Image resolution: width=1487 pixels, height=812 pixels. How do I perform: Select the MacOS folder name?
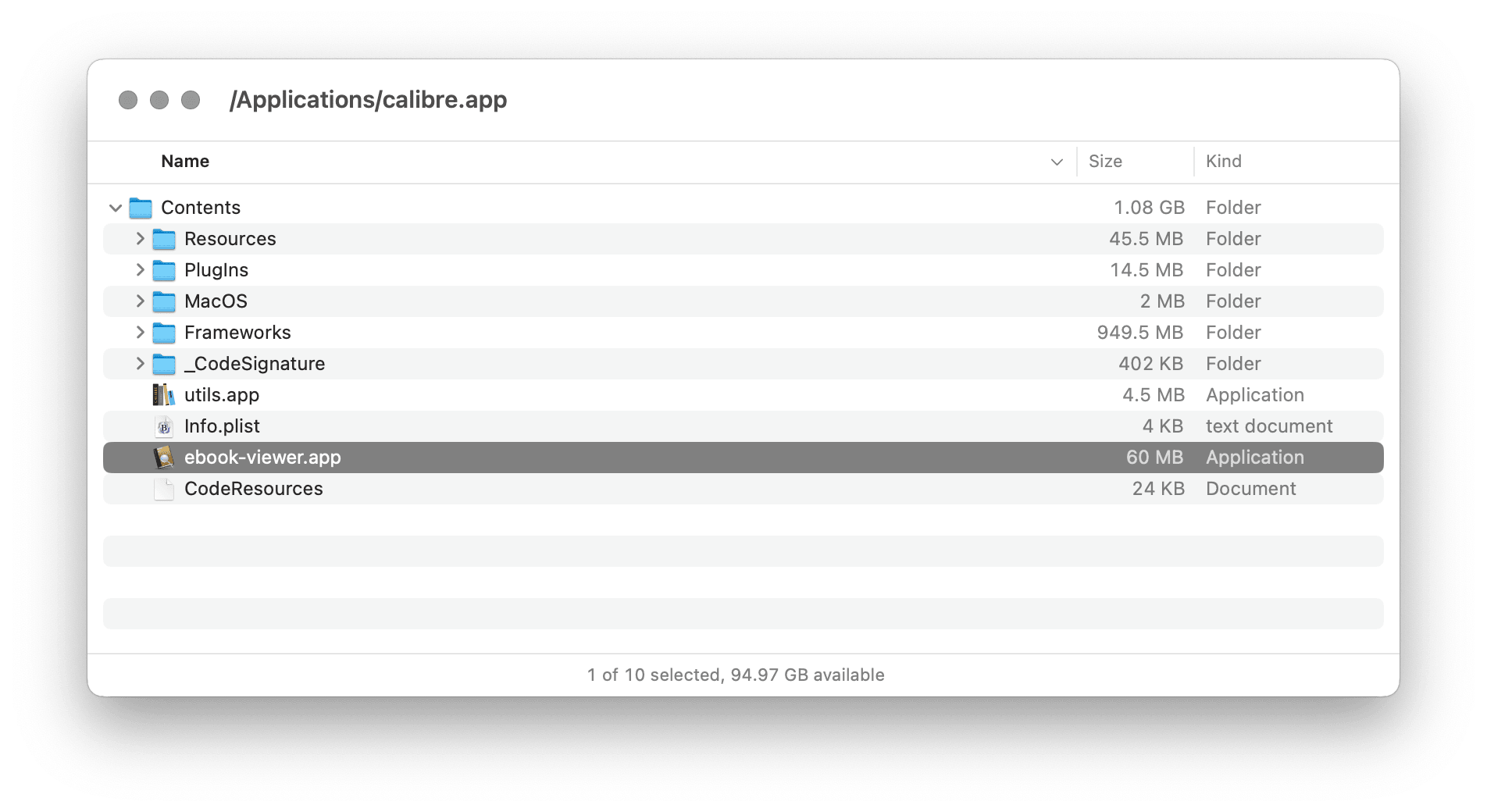point(216,301)
